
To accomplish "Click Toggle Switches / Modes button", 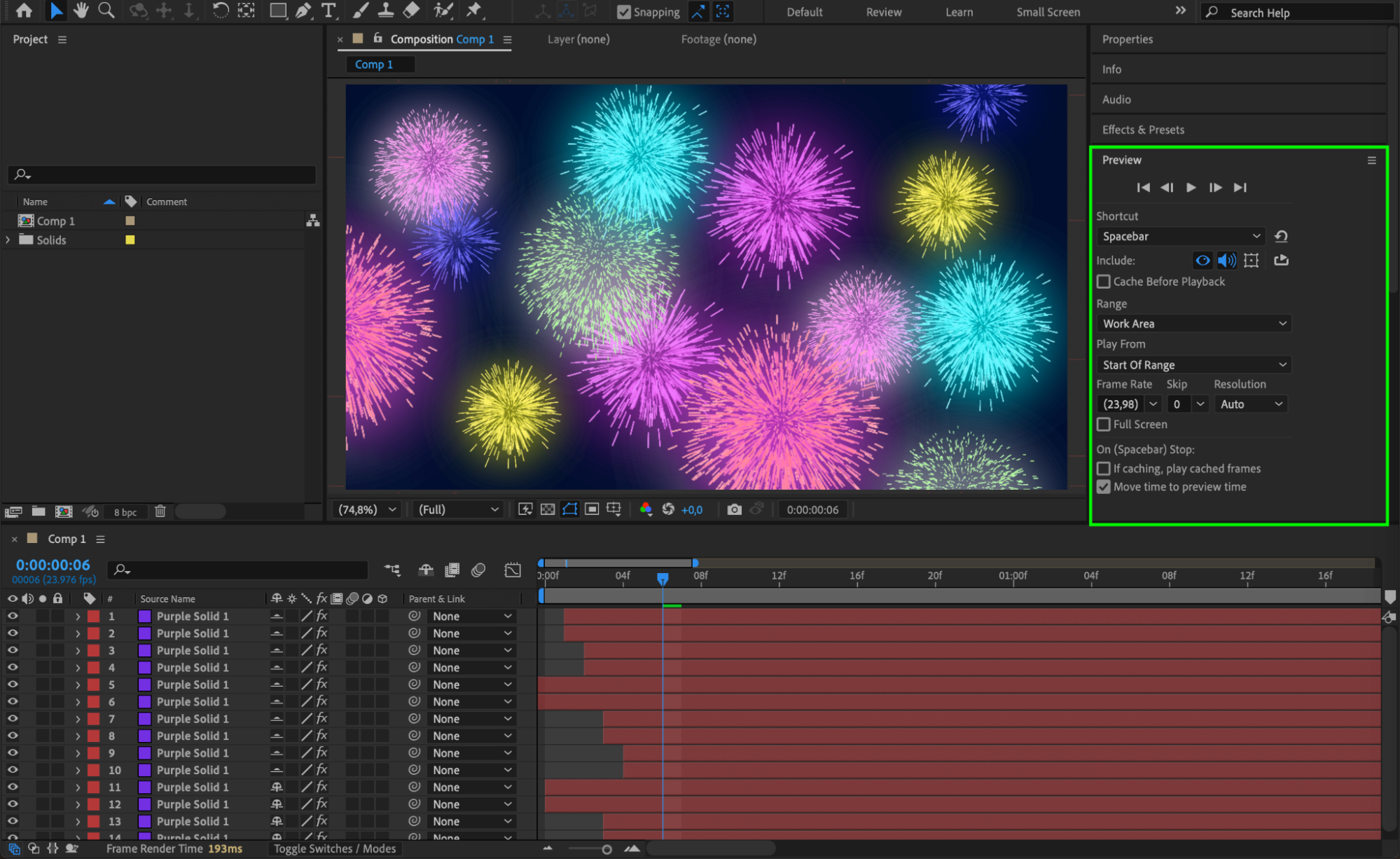I will coord(335,848).
